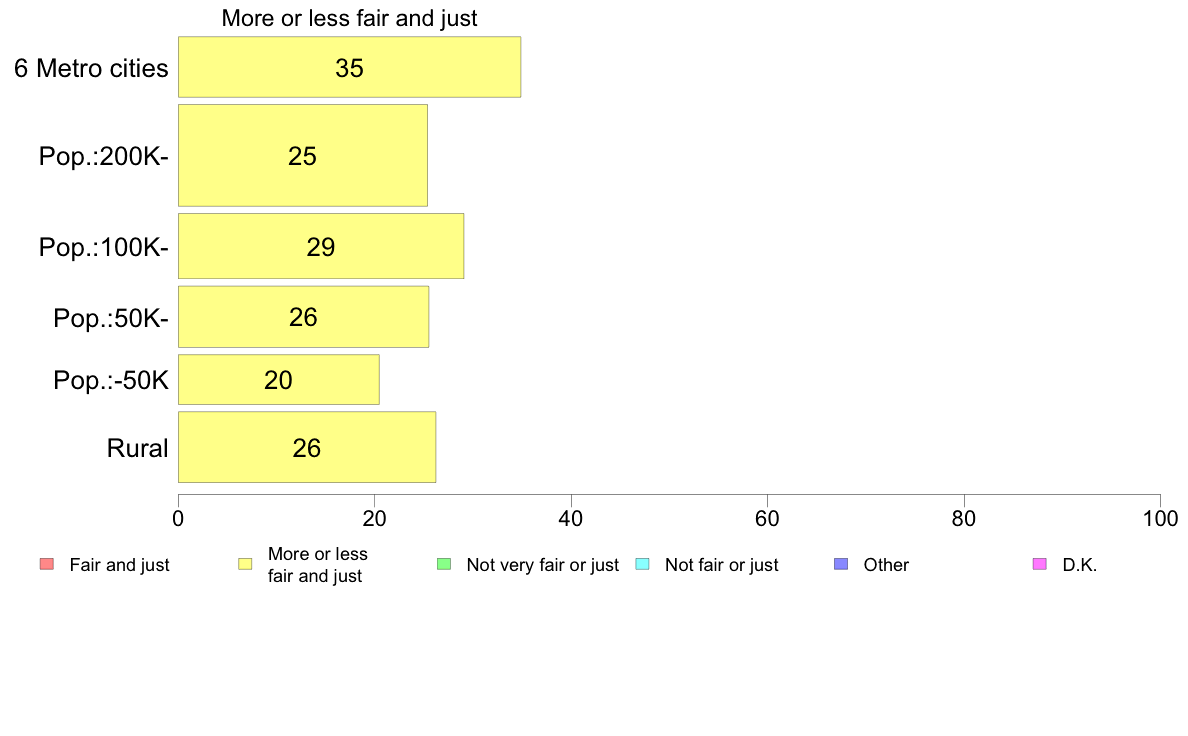Select the Pop.:50K- bar showing 26

click(x=303, y=317)
